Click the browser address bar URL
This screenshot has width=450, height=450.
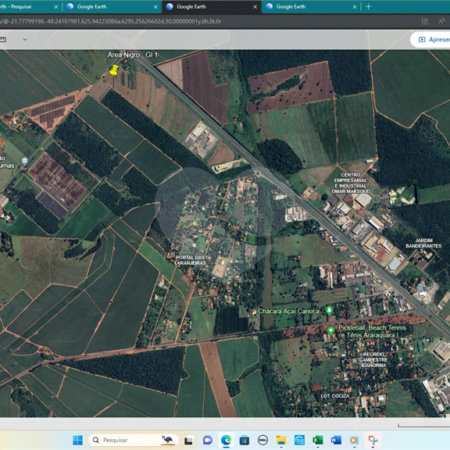110,21
